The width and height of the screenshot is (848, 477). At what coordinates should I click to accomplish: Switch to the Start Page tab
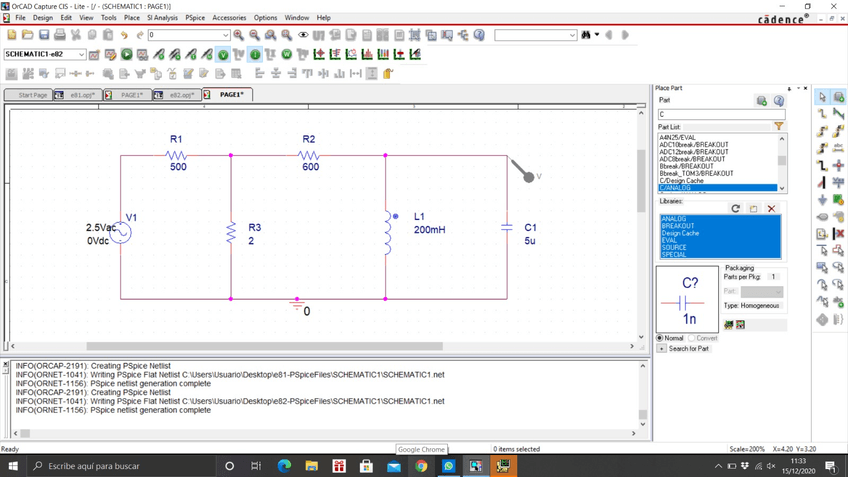pos(32,95)
